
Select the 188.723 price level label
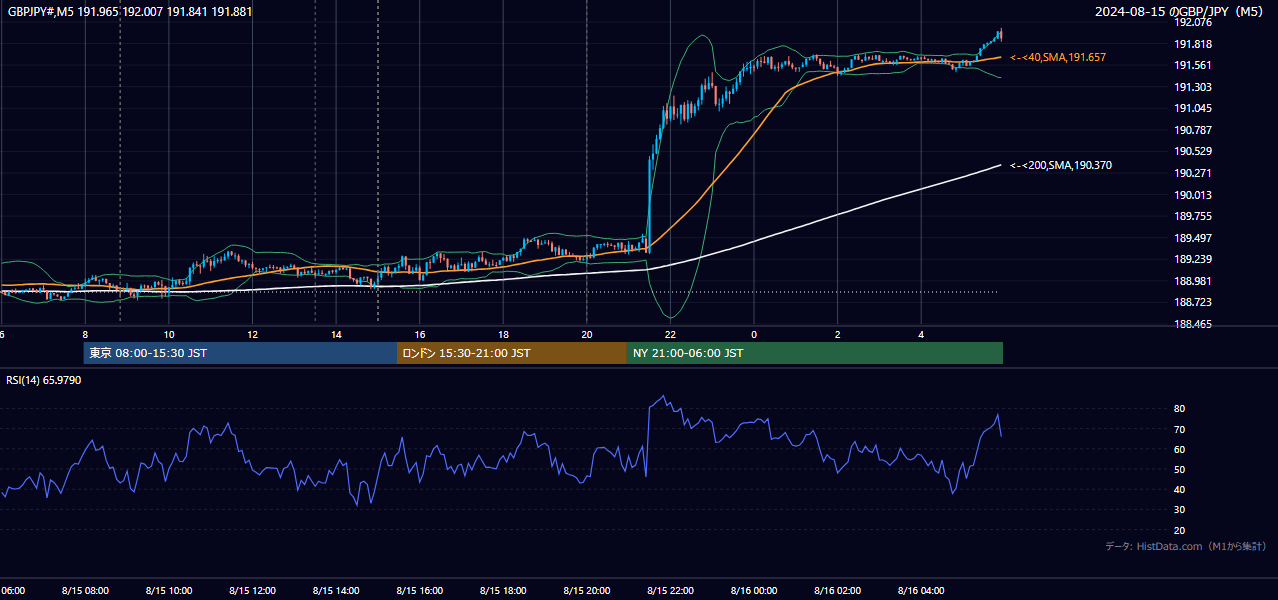tap(1192, 302)
